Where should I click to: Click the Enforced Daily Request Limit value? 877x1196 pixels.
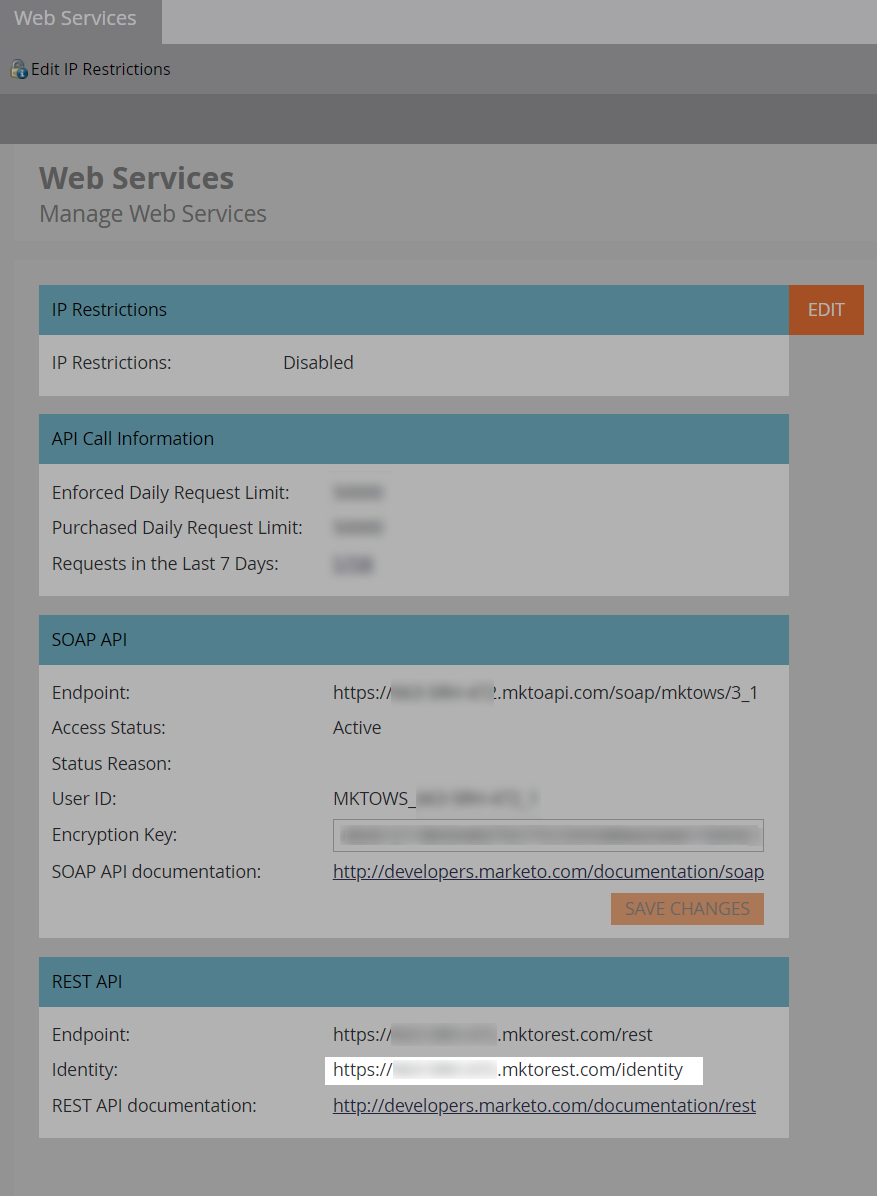(x=358, y=493)
